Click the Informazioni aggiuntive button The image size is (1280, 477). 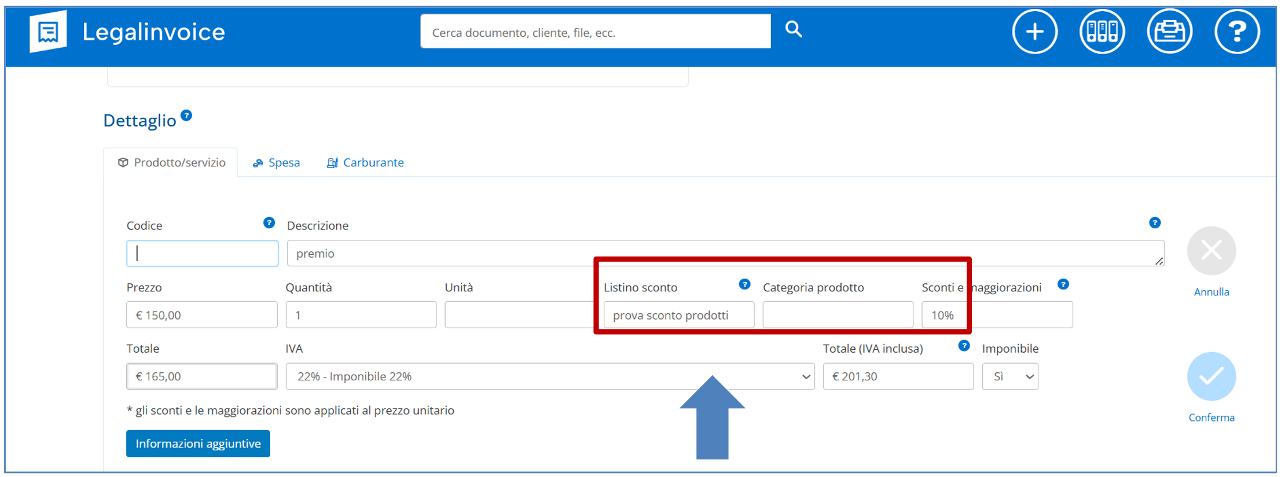point(197,443)
